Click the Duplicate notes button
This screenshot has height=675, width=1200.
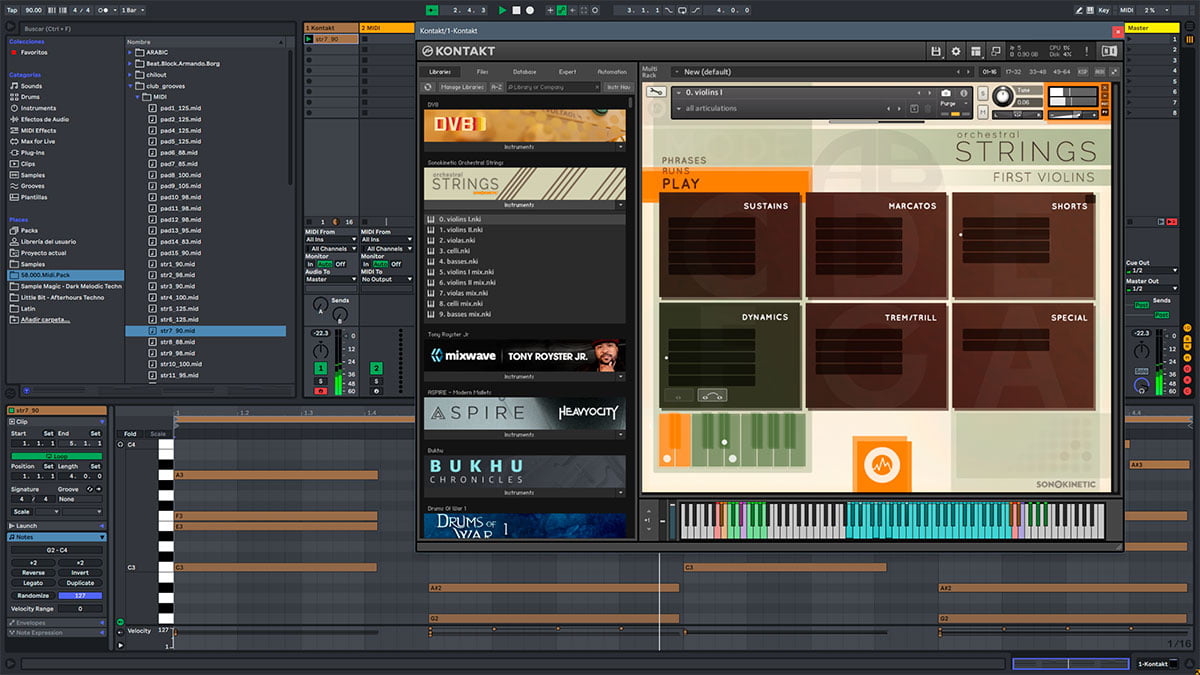pos(80,583)
